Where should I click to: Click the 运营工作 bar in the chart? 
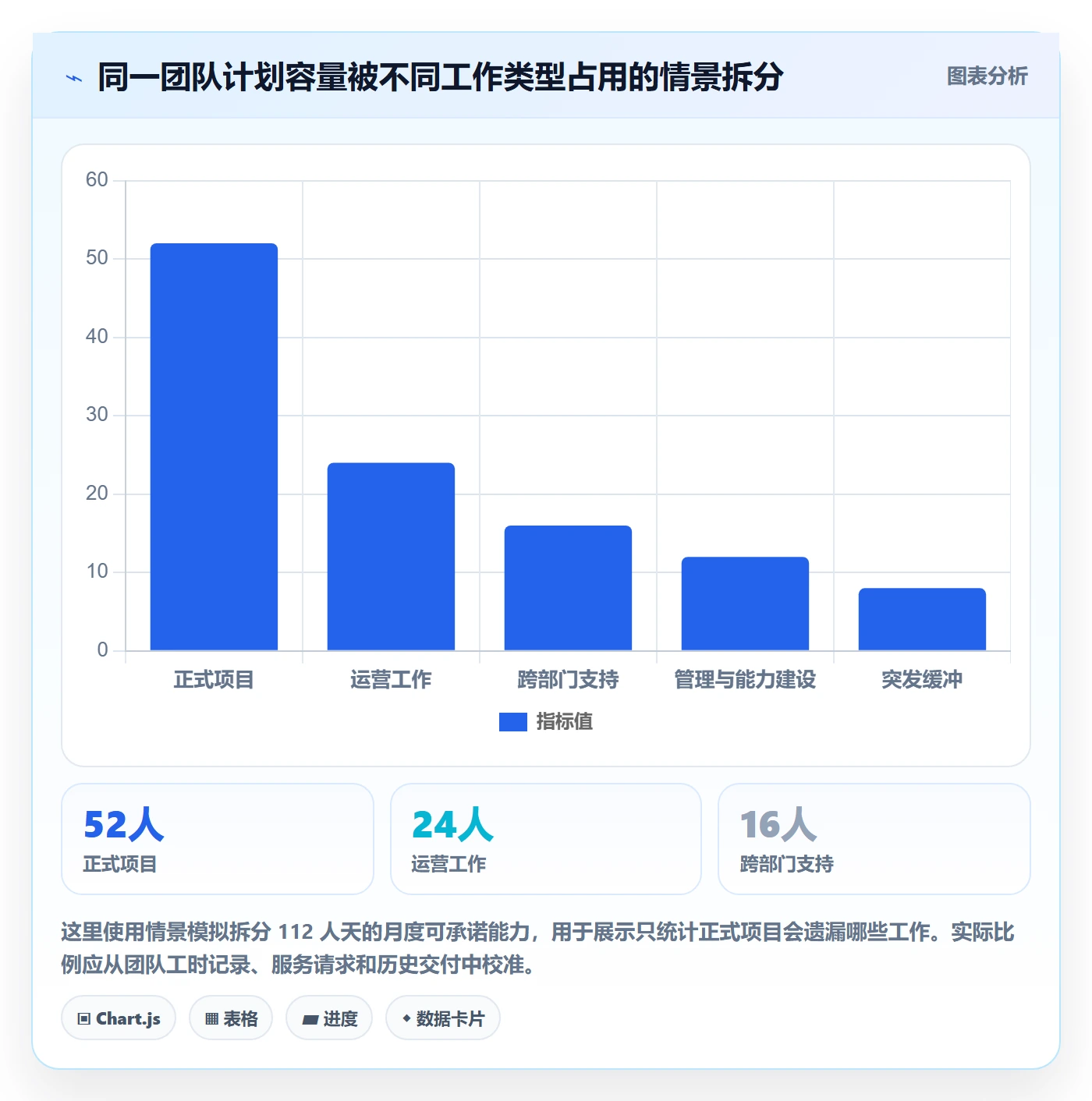(x=391, y=557)
